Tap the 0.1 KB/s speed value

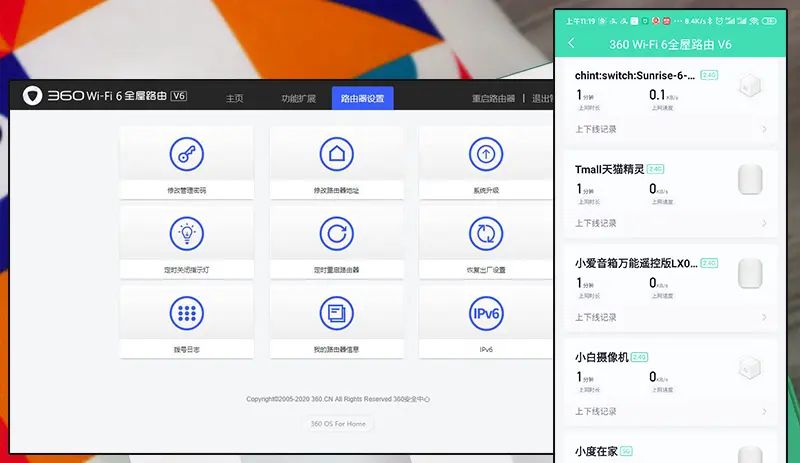click(x=663, y=95)
